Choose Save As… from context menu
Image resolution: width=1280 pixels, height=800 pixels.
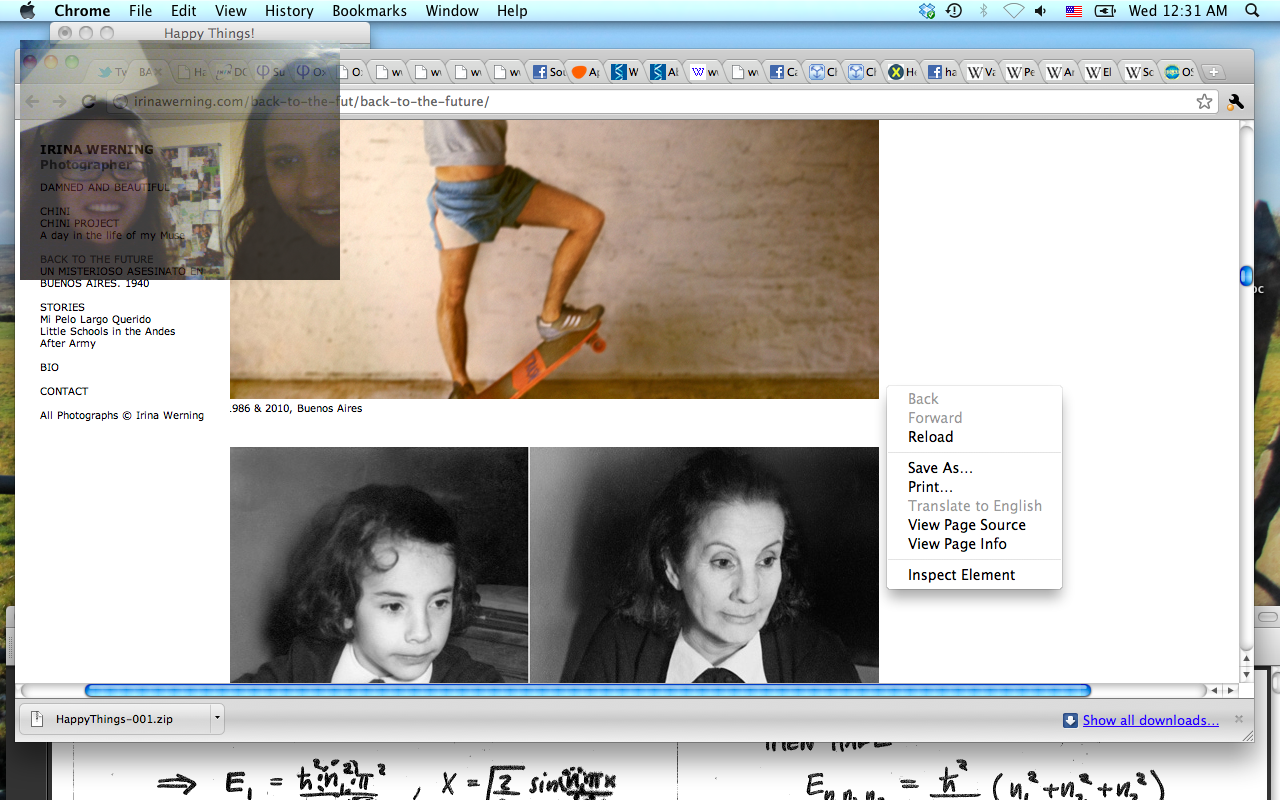click(940, 468)
